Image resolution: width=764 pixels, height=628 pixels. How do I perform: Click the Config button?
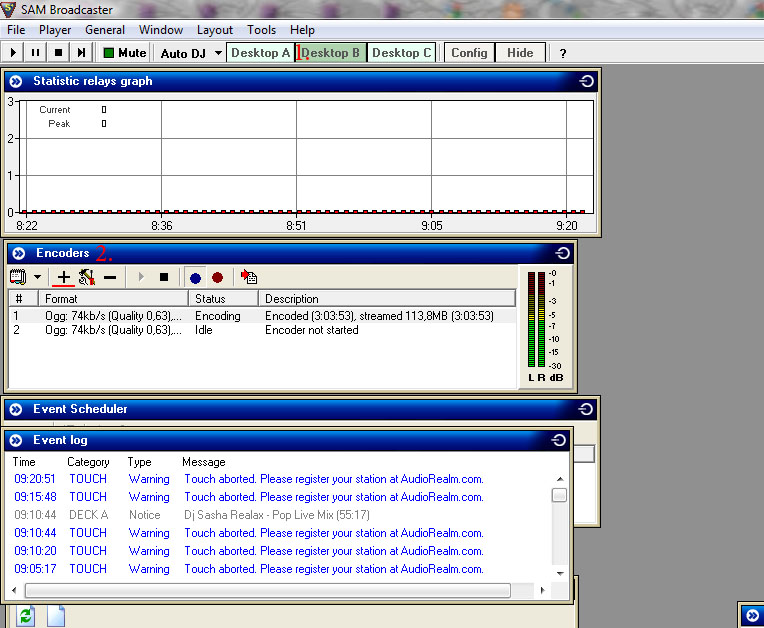tap(469, 52)
